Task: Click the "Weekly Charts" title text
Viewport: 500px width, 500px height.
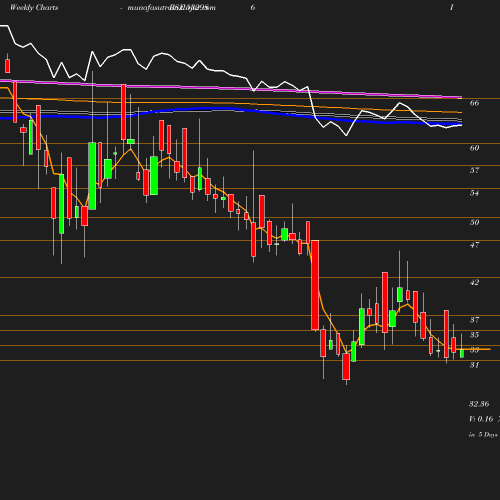Action: click(34, 7)
